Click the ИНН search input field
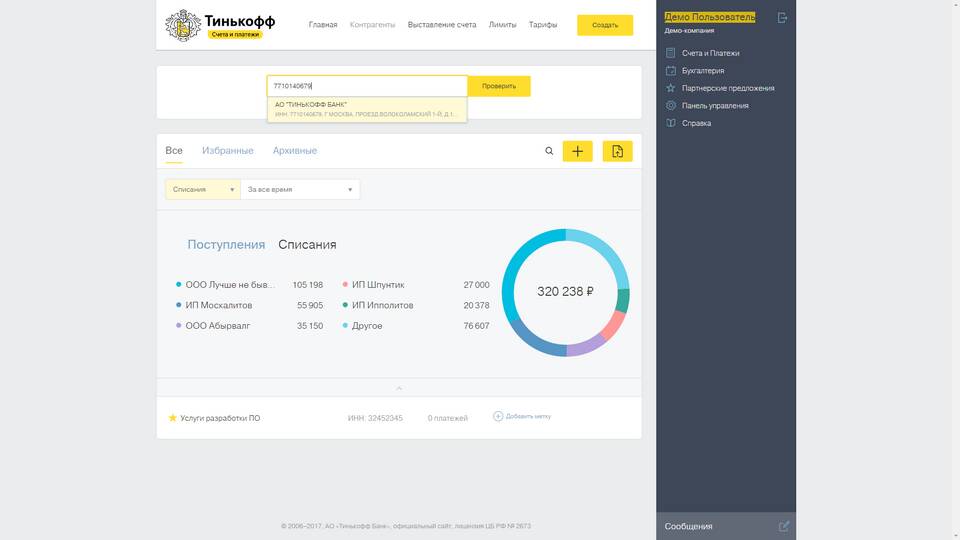960x540 pixels. pos(367,86)
